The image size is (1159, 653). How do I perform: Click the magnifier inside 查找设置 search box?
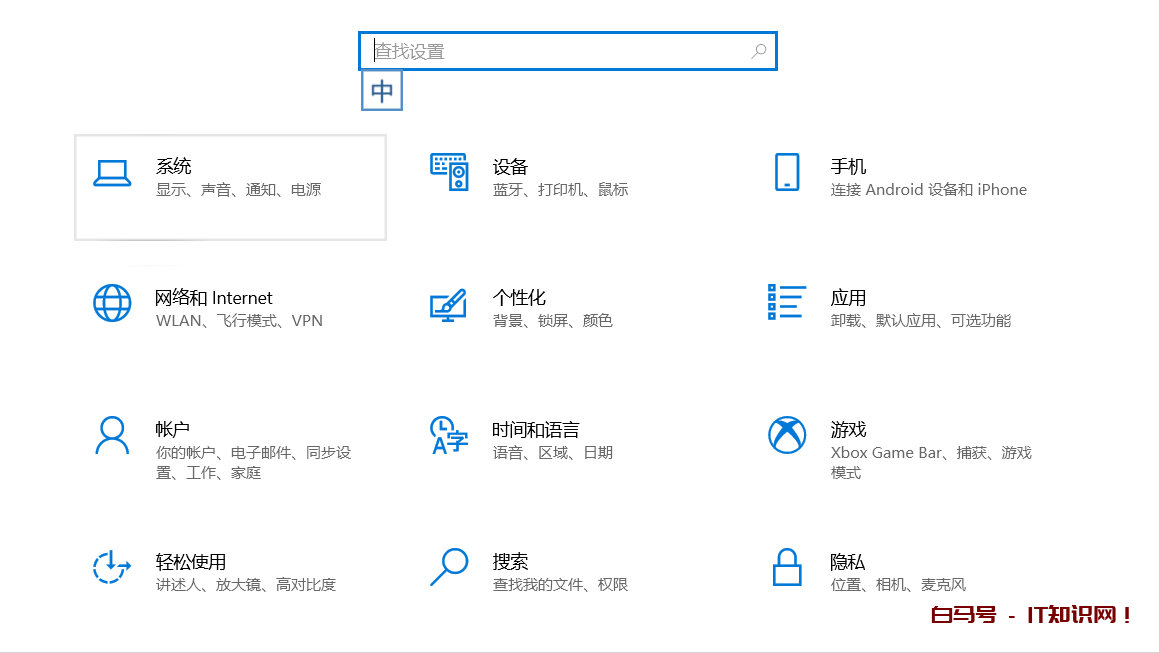(x=759, y=51)
